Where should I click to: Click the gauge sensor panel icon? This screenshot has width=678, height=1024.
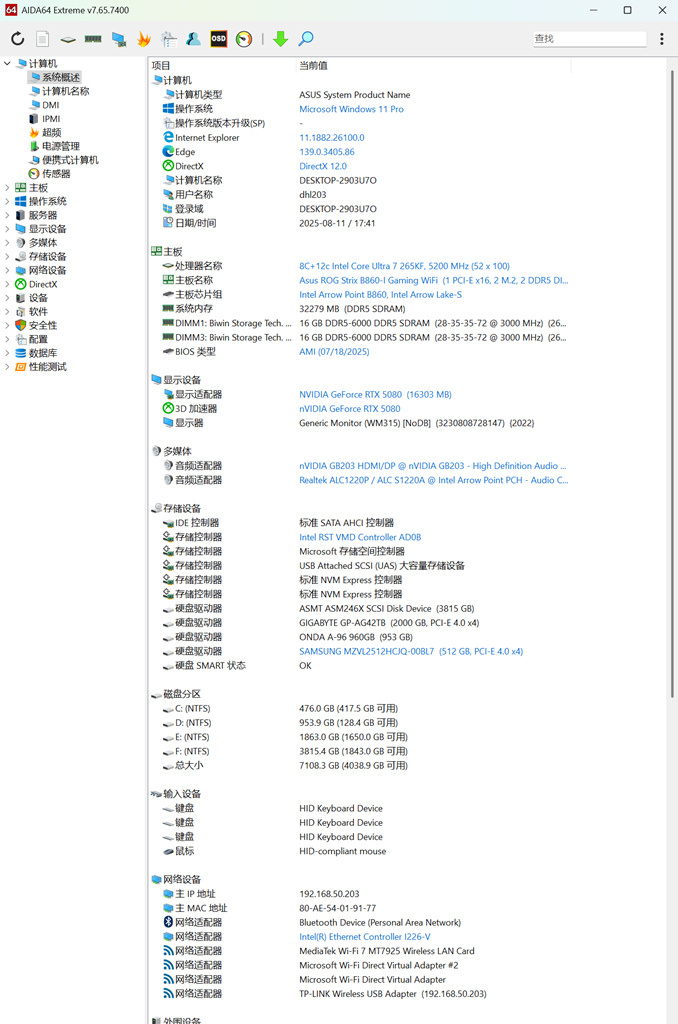tap(244, 39)
